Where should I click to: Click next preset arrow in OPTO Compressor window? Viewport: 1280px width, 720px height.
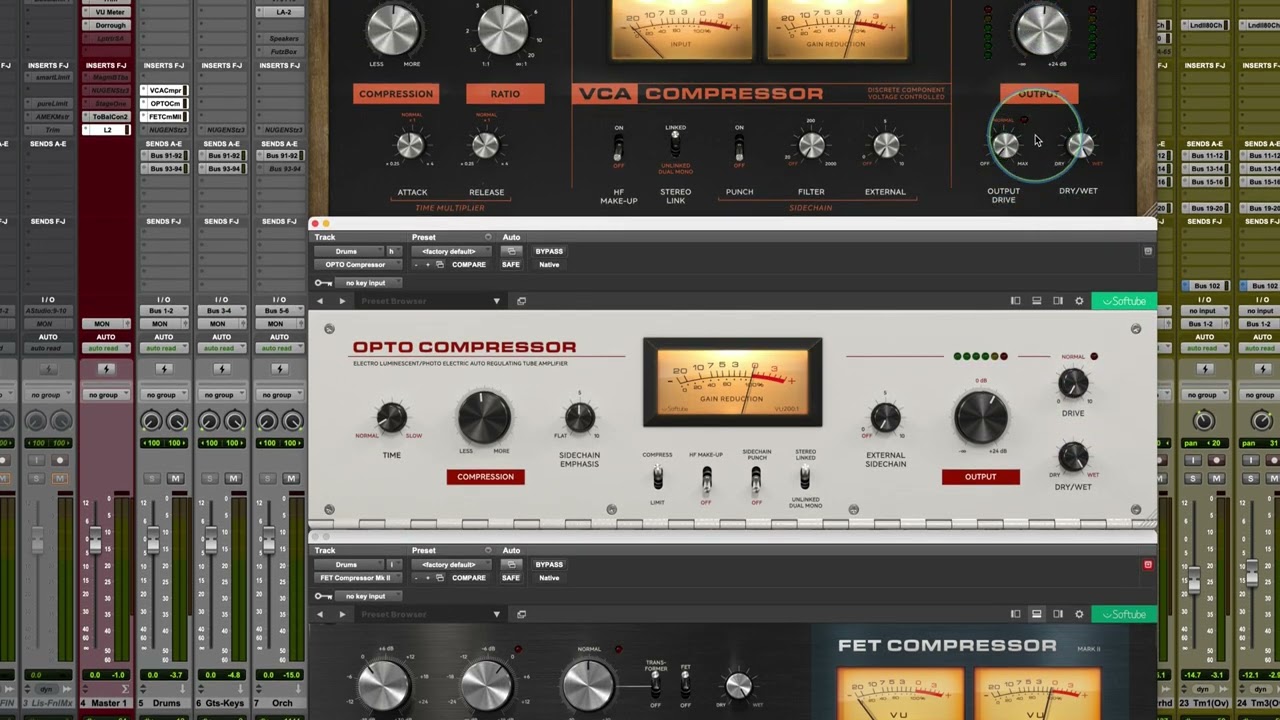342,301
